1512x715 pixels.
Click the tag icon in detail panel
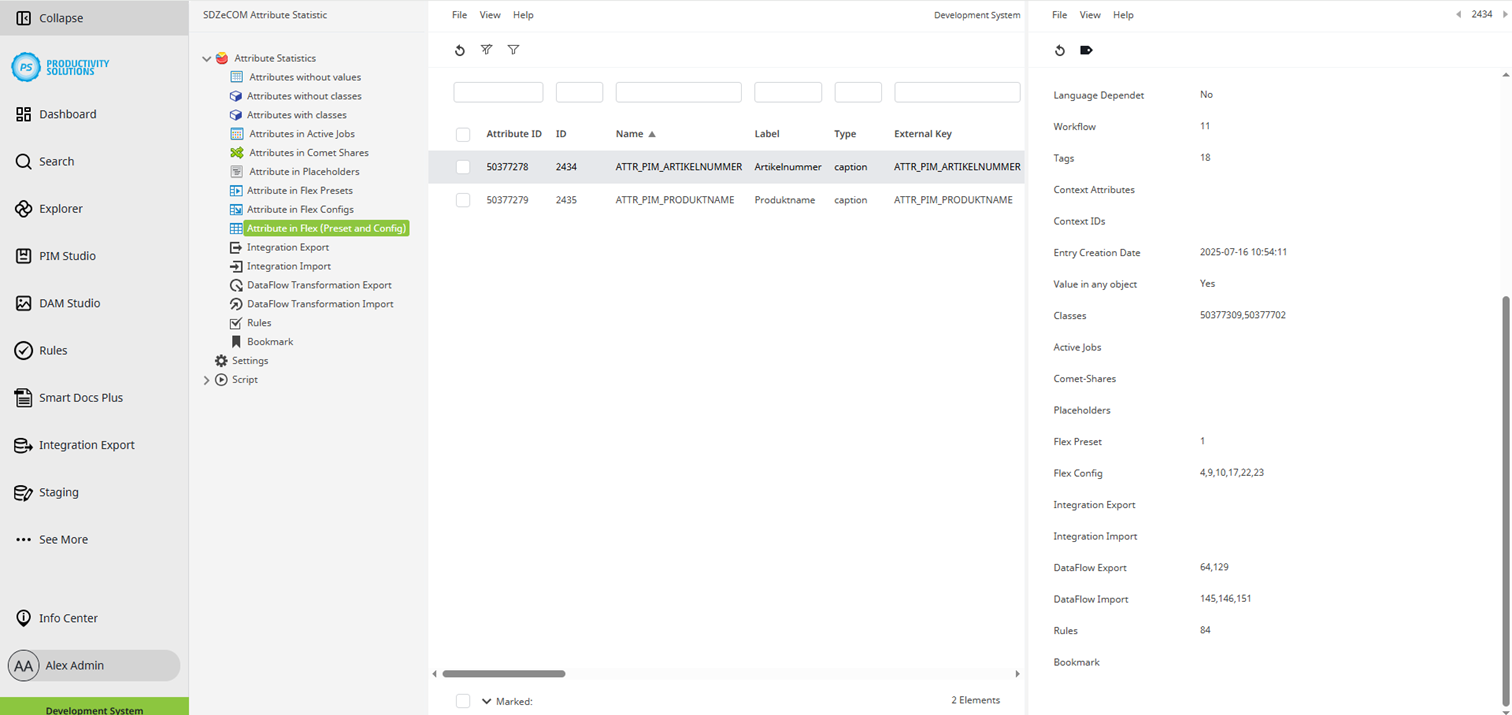click(x=1087, y=50)
